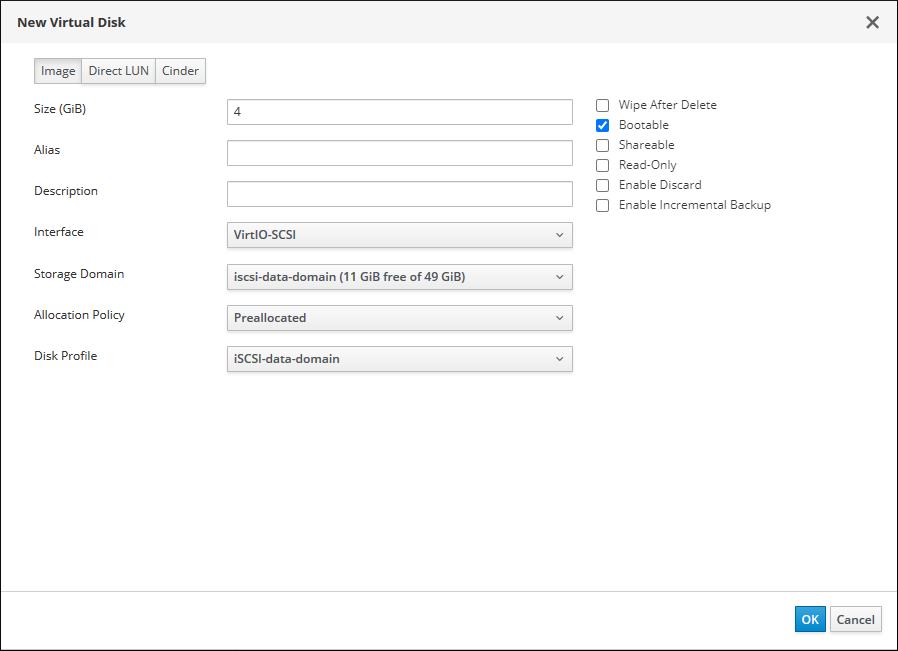
Task: Focus the Alias text field
Action: coord(400,153)
